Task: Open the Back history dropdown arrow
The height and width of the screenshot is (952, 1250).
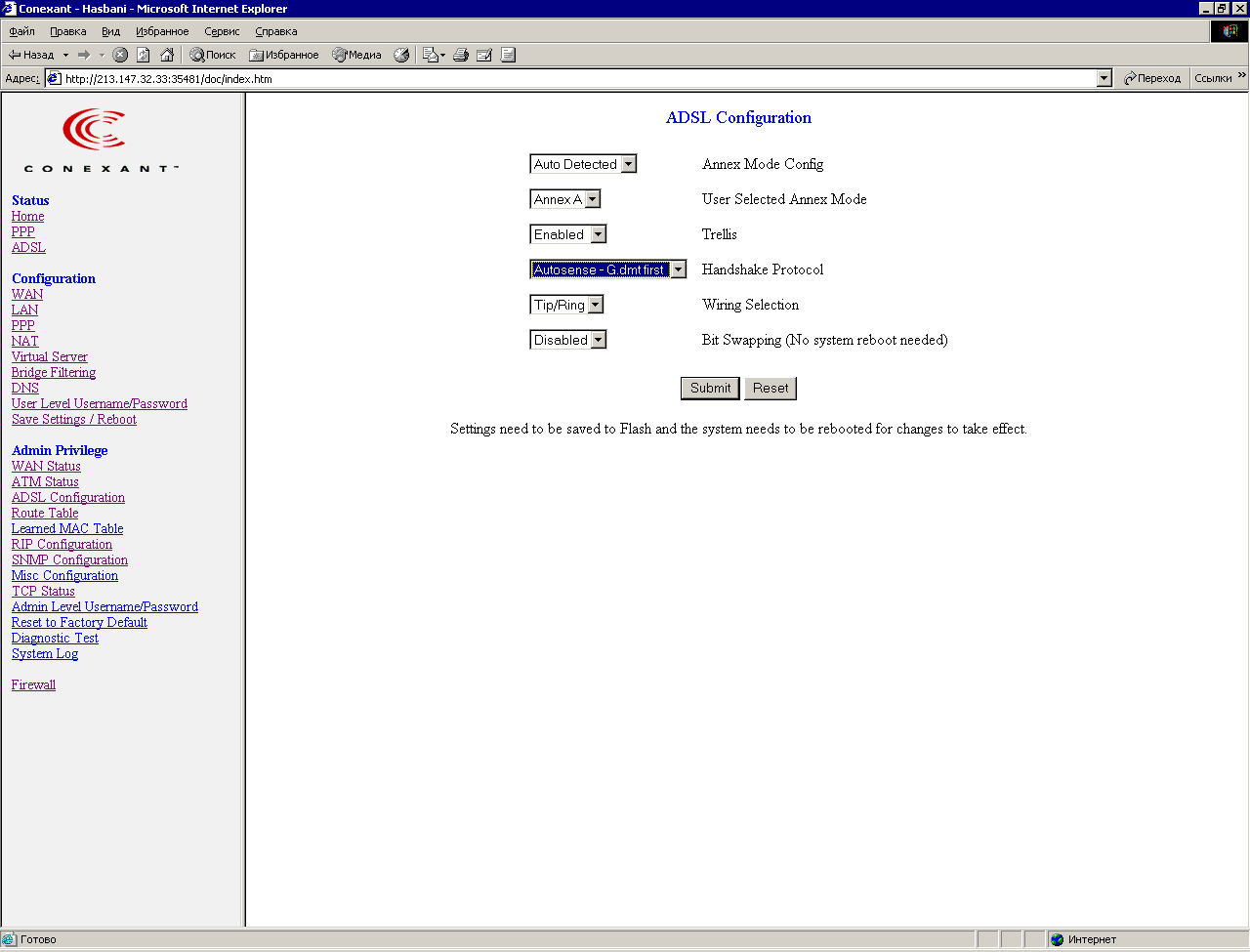Action: click(65, 55)
